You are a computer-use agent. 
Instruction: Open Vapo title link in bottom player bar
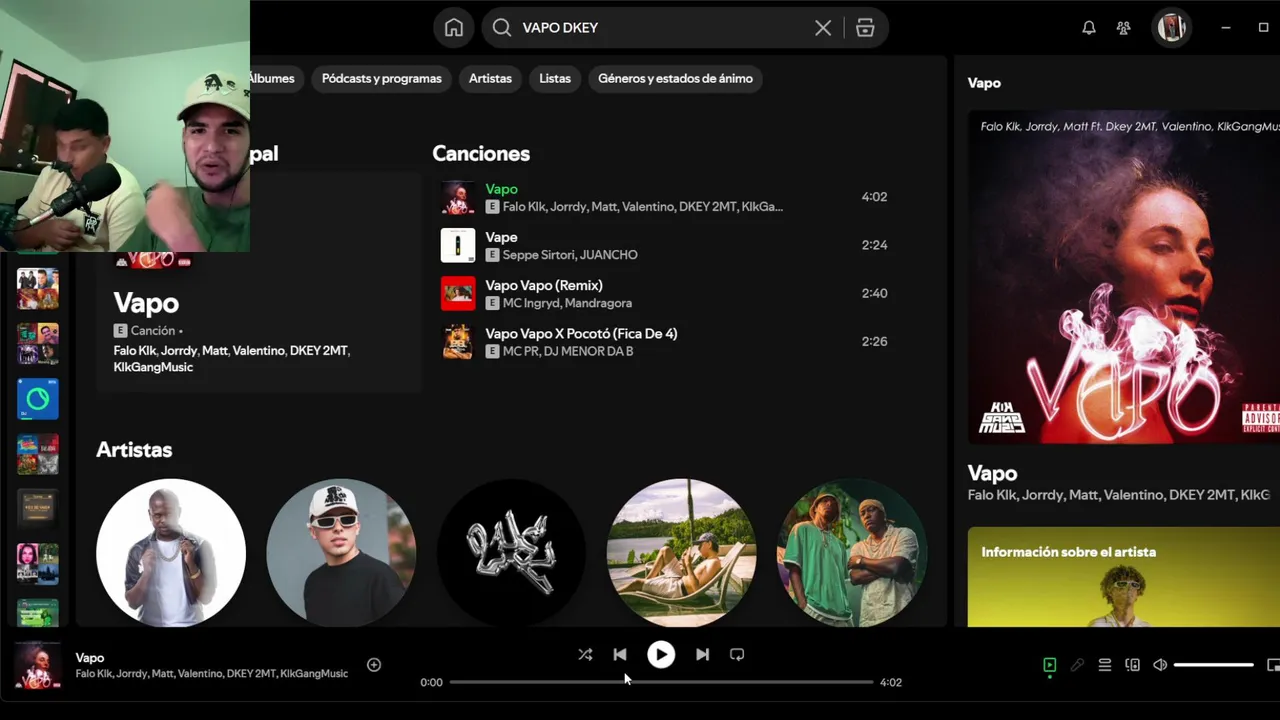click(90, 658)
